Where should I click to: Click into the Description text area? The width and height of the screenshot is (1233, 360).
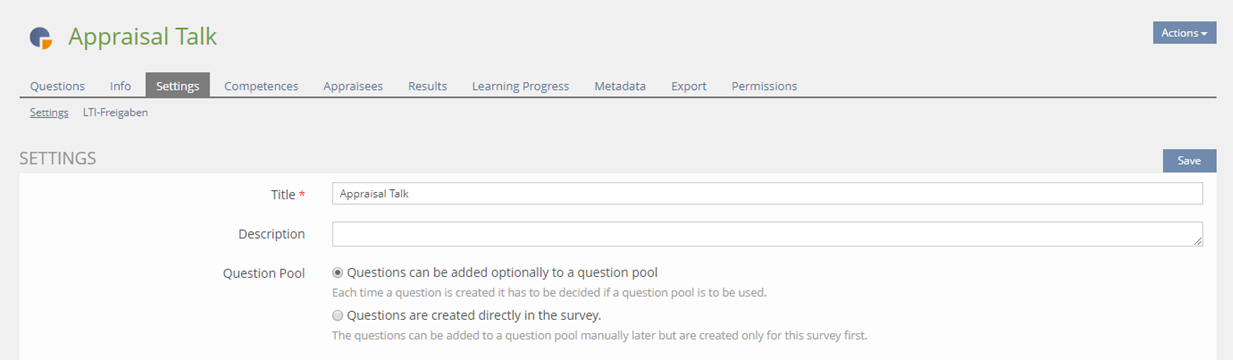point(767,234)
